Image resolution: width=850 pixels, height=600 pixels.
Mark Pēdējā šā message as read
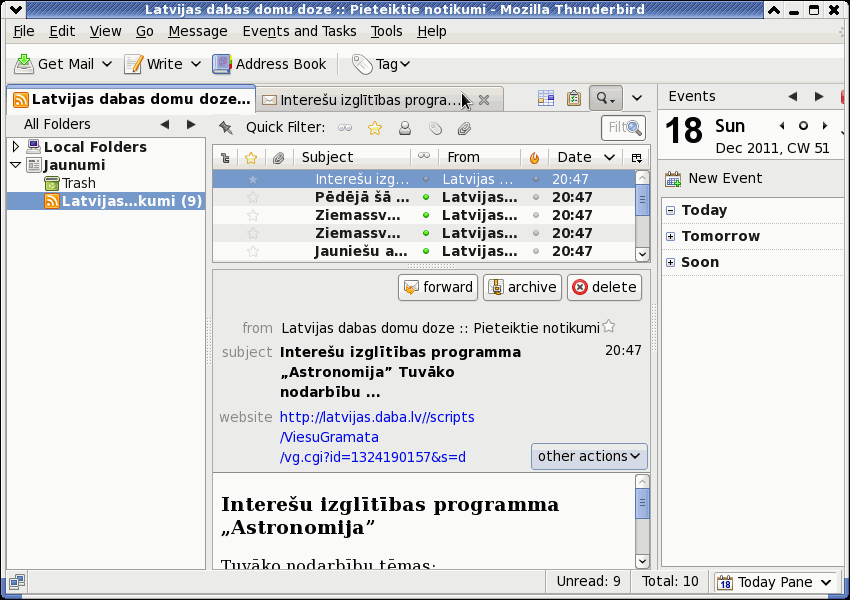point(426,197)
